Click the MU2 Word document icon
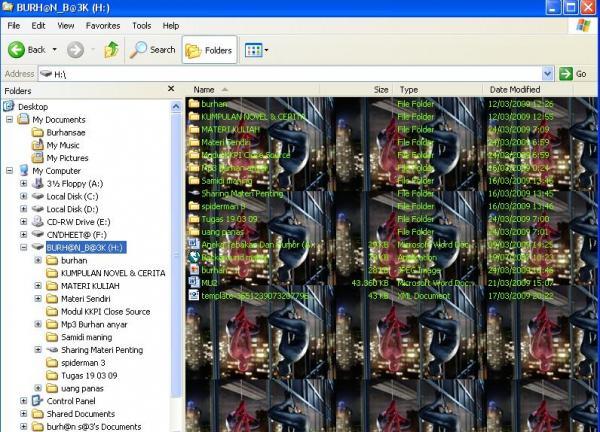 click(194, 282)
